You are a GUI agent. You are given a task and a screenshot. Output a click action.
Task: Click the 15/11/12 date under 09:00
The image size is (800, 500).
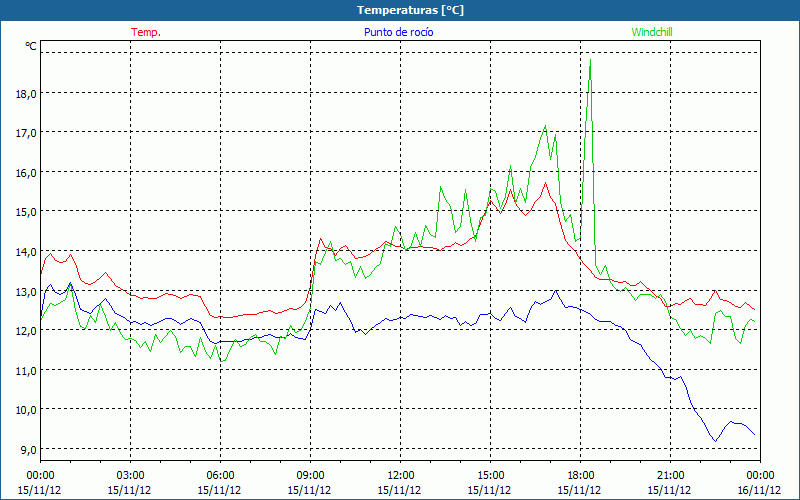click(x=309, y=490)
